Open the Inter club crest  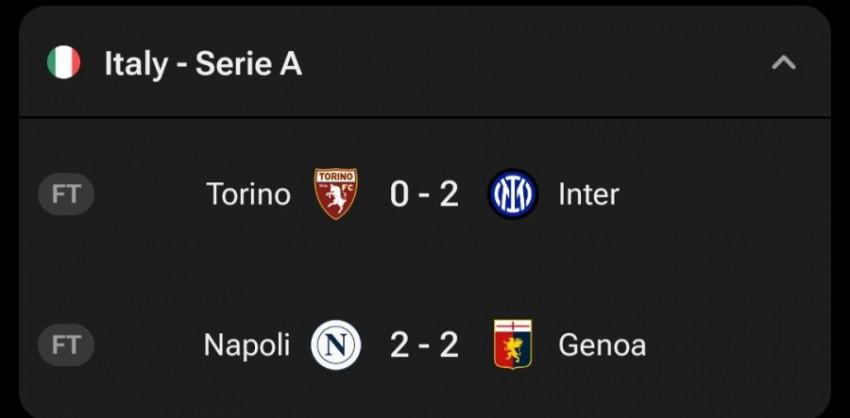tap(512, 194)
